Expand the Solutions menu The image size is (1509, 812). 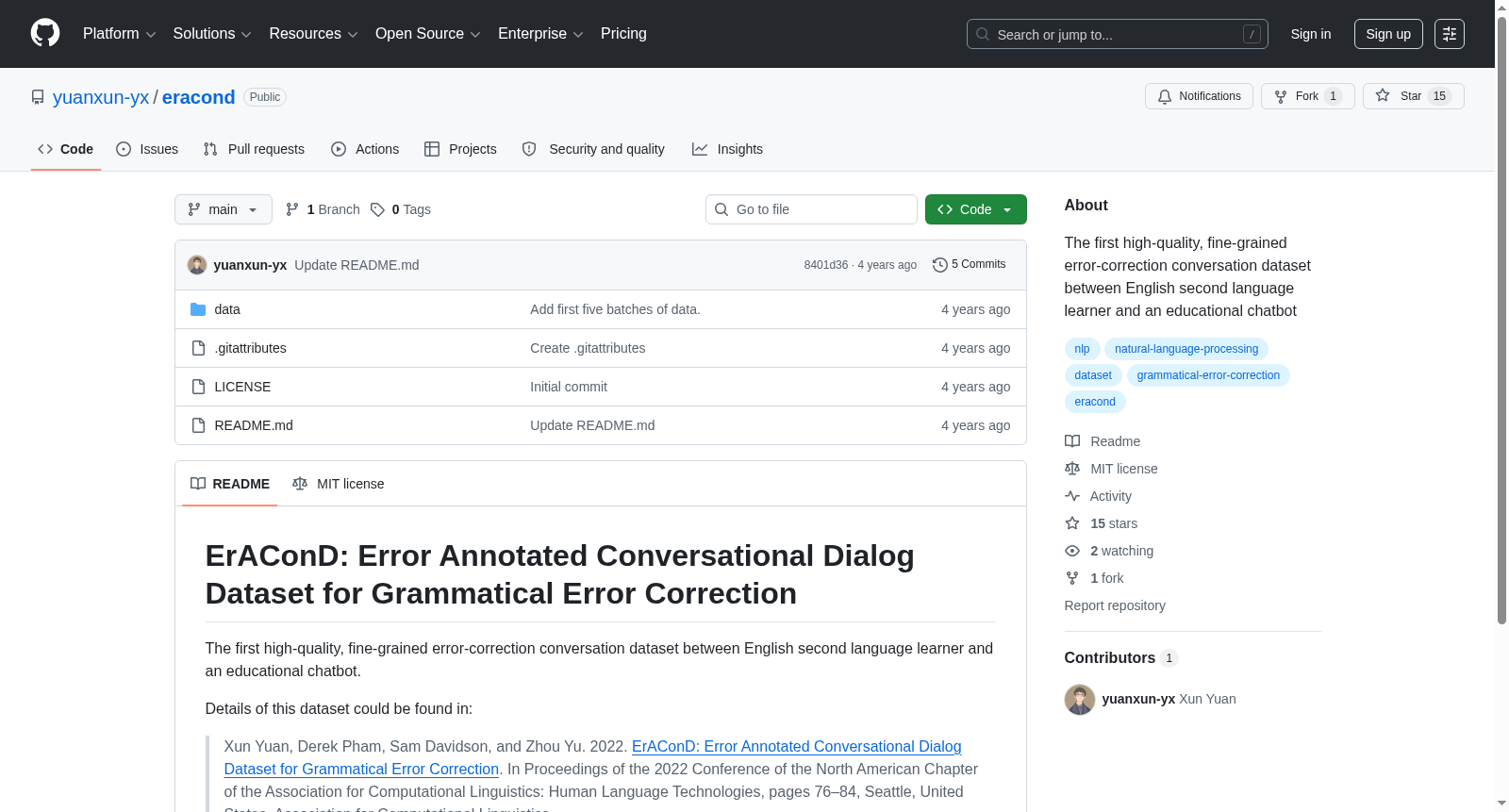212,34
